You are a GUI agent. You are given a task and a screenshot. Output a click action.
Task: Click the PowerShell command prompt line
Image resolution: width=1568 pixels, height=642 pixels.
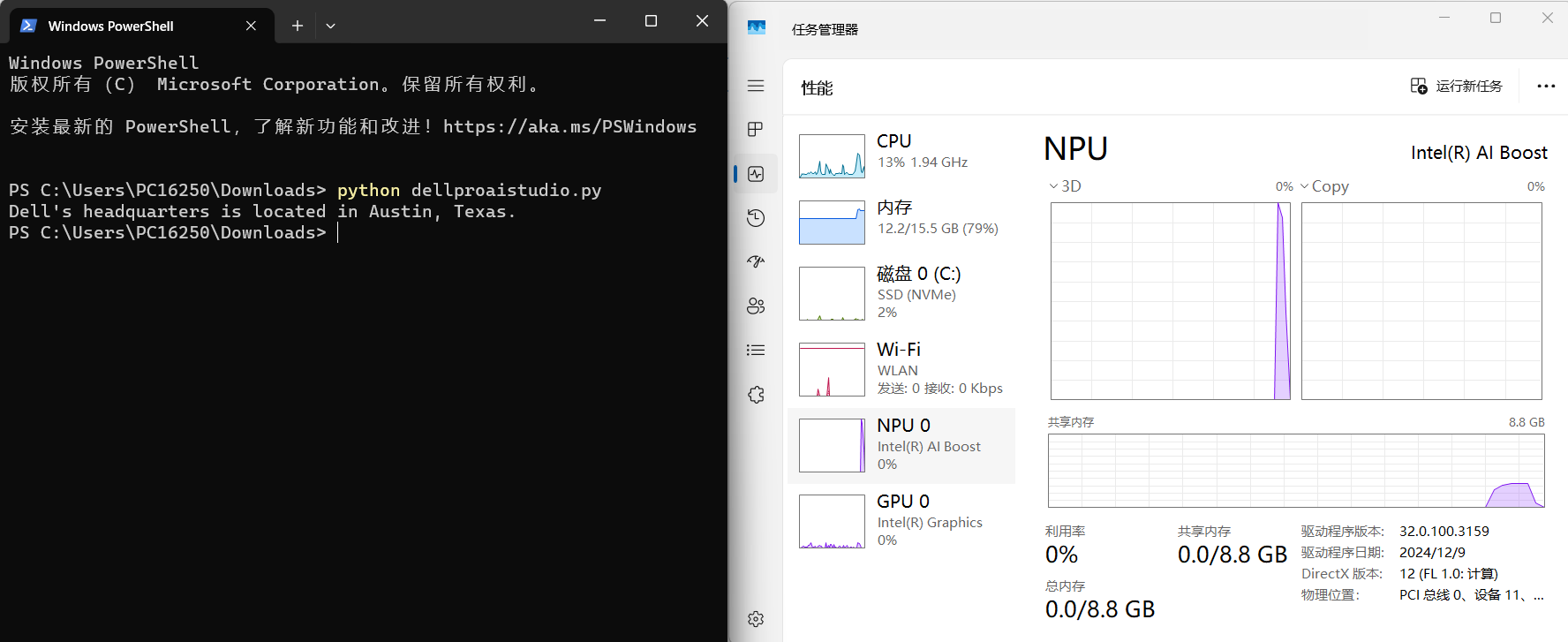(x=174, y=232)
